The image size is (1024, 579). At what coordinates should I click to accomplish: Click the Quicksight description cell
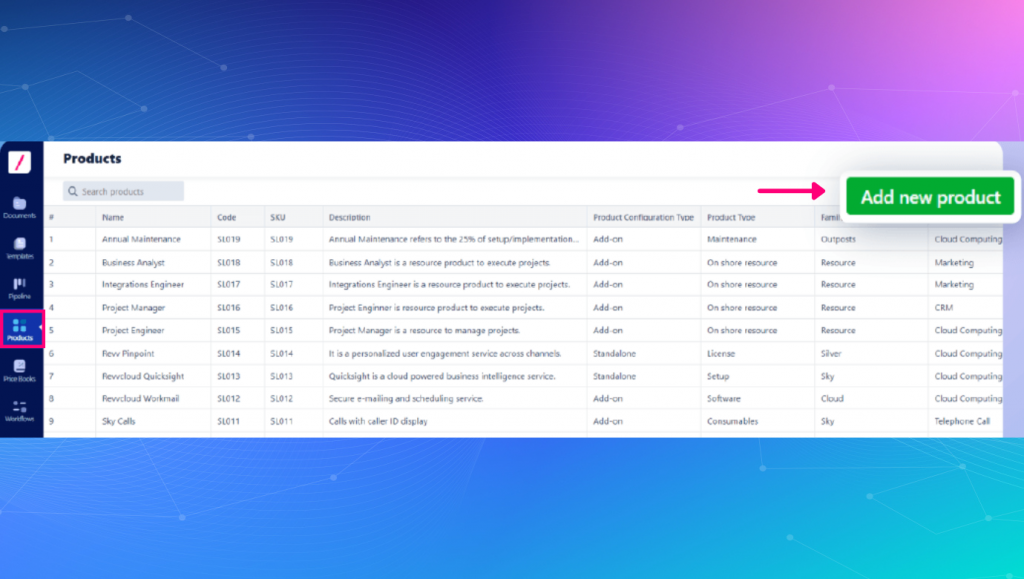442,376
